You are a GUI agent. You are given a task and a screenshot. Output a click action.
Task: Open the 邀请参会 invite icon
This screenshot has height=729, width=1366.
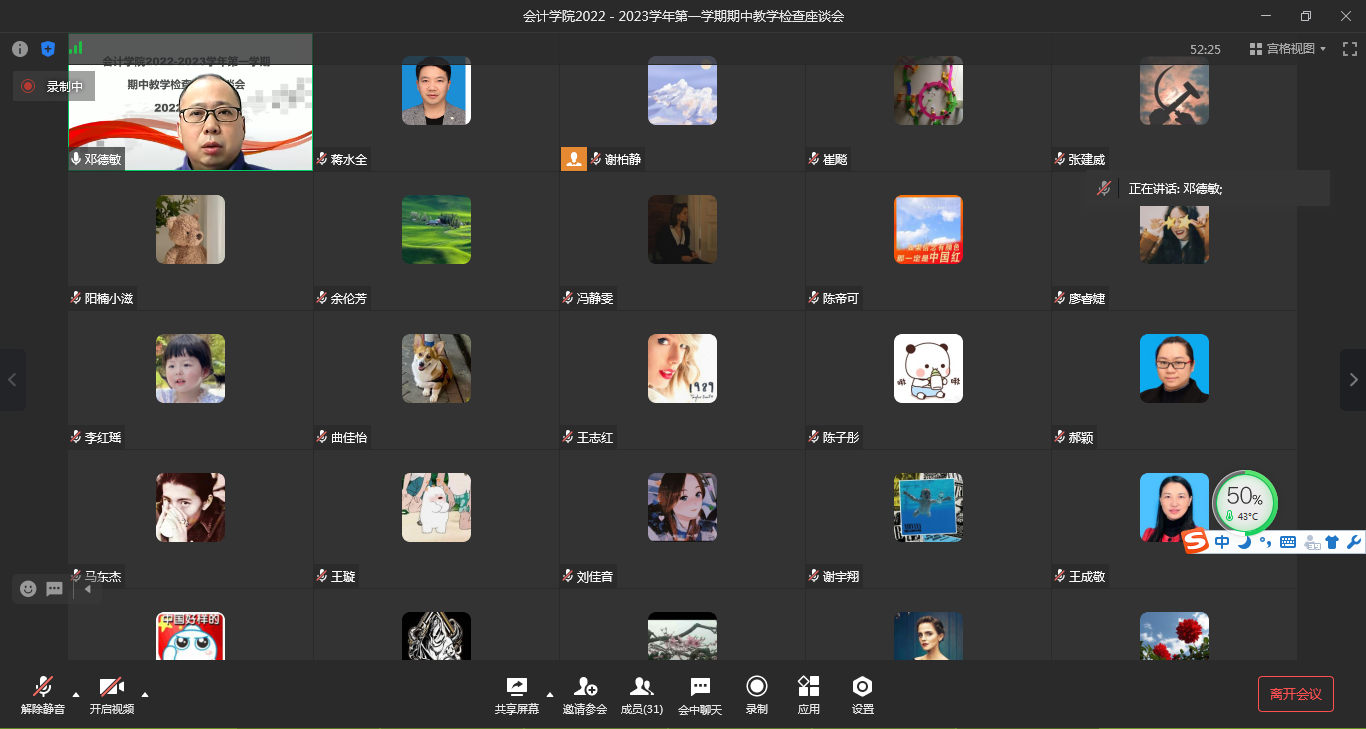click(585, 694)
